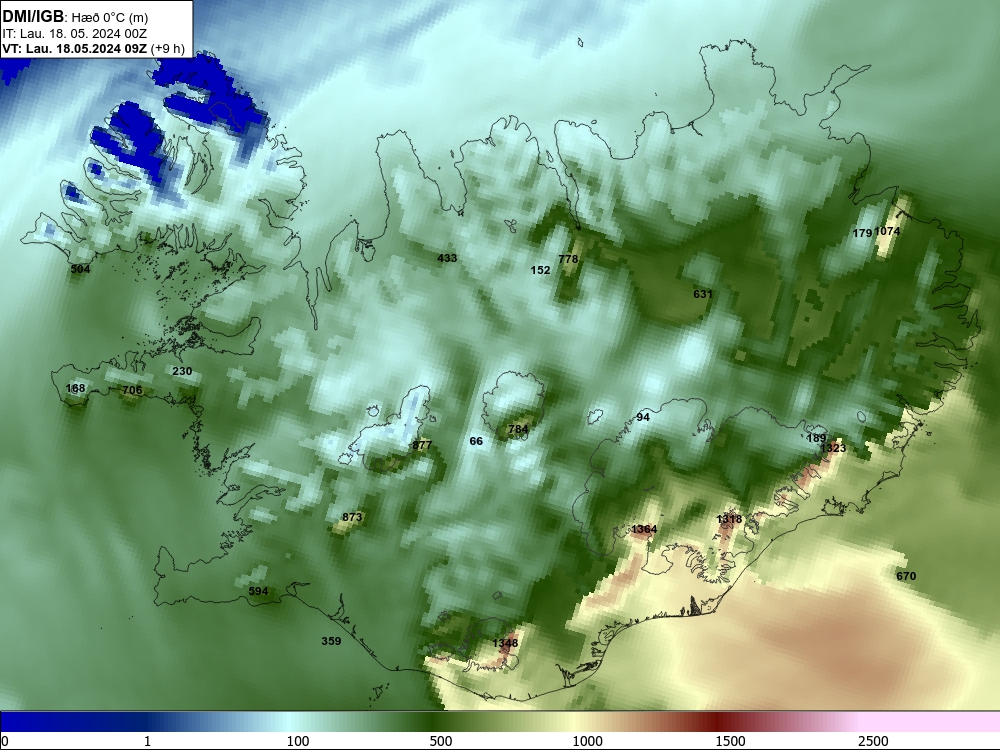Click the 100 tick on color scale
Screen dimensions: 1000x750
point(298,741)
